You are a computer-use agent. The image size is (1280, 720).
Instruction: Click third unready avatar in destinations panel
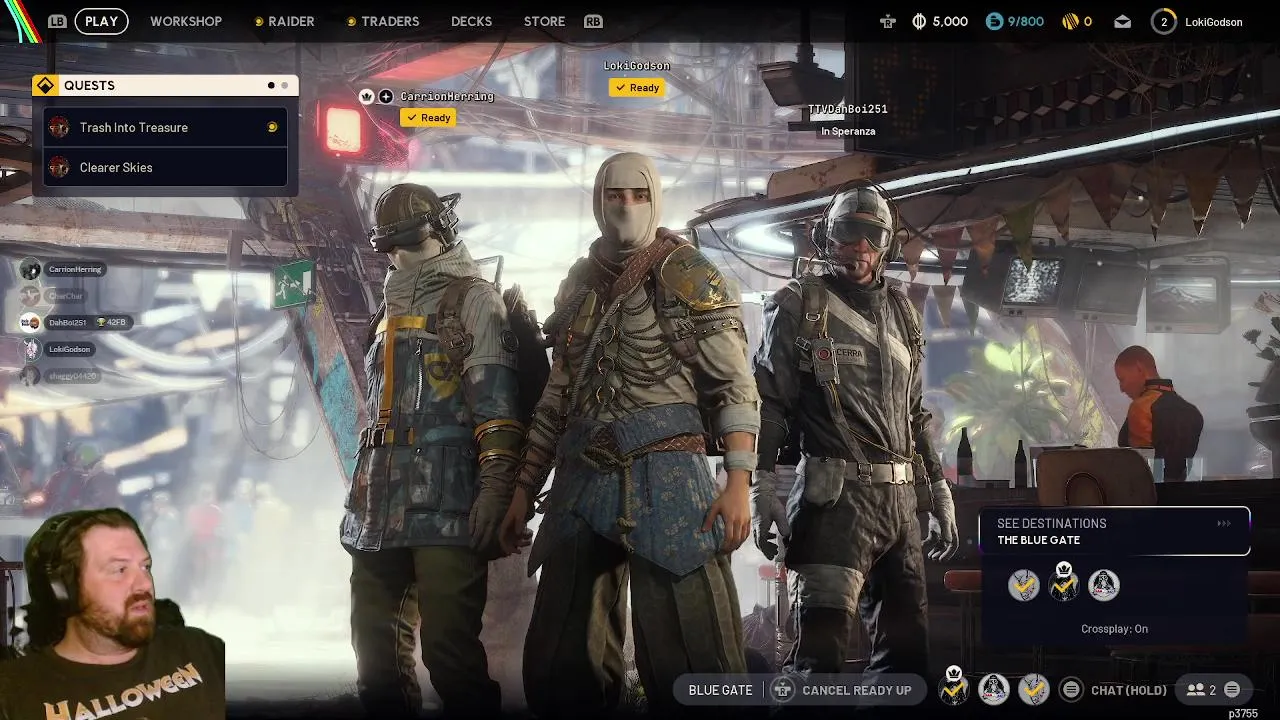pos(1104,585)
